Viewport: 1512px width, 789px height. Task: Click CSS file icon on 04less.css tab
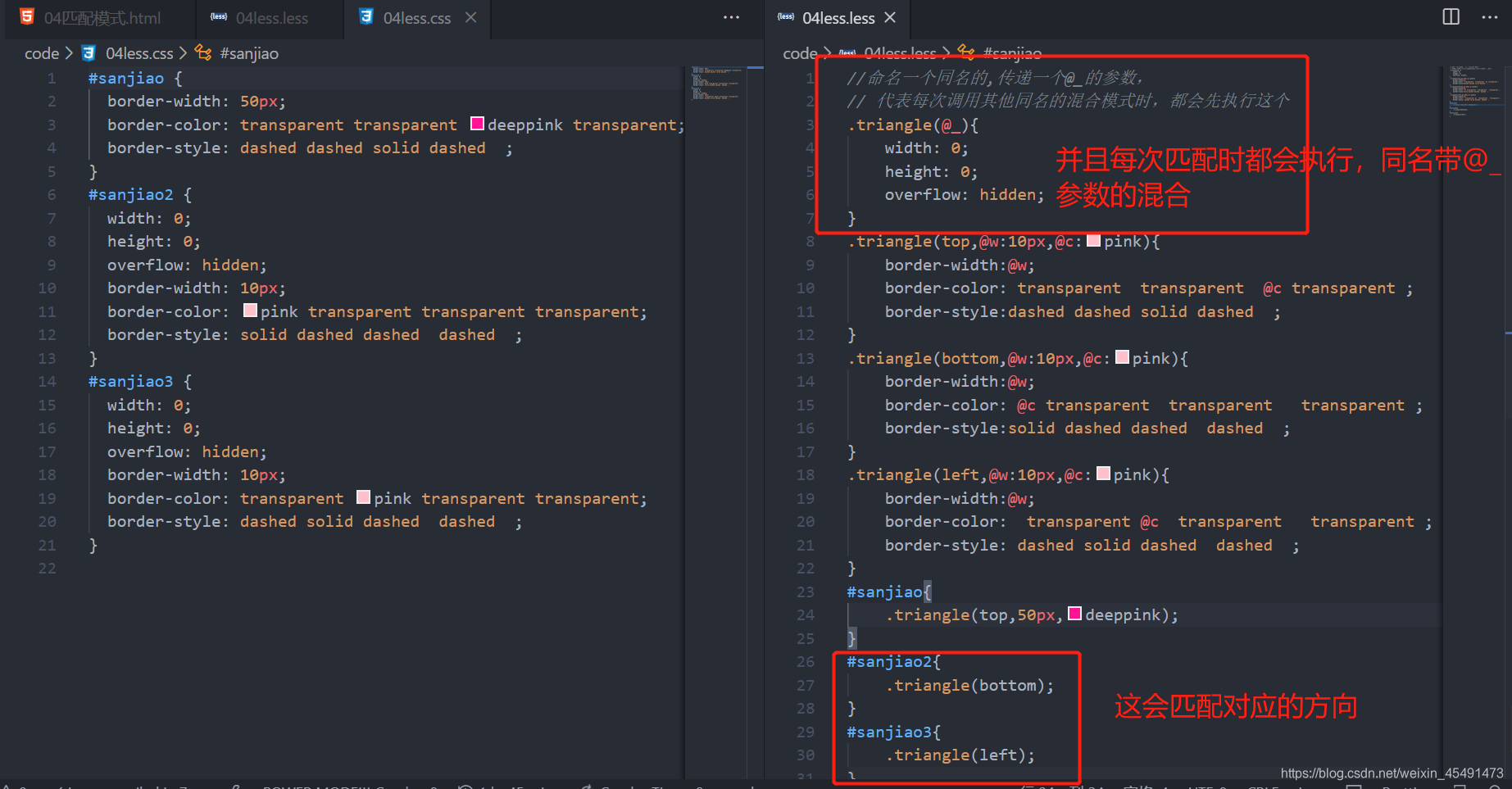(366, 17)
